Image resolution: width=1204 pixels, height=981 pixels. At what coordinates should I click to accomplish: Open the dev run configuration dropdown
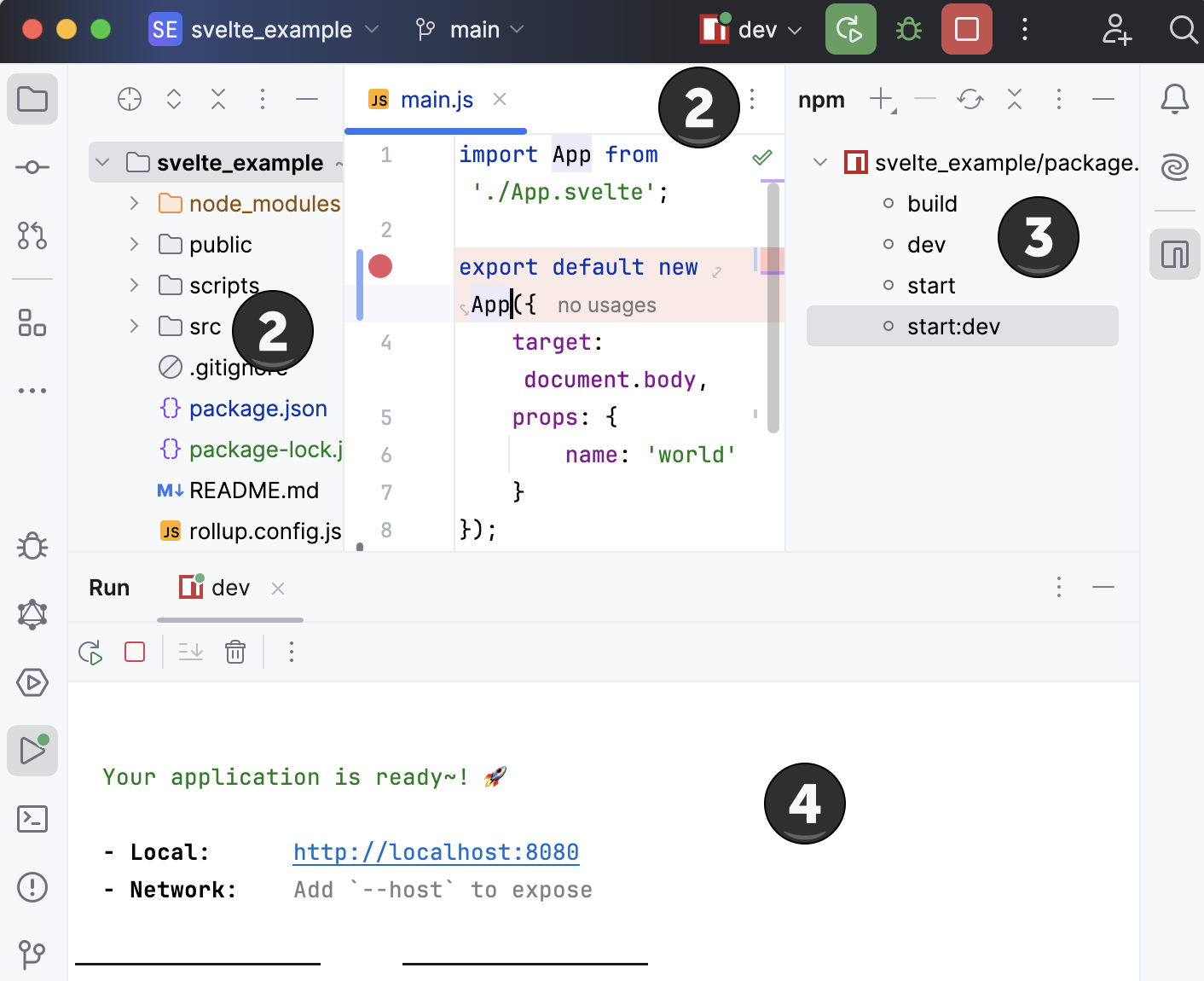click(749, 29)
